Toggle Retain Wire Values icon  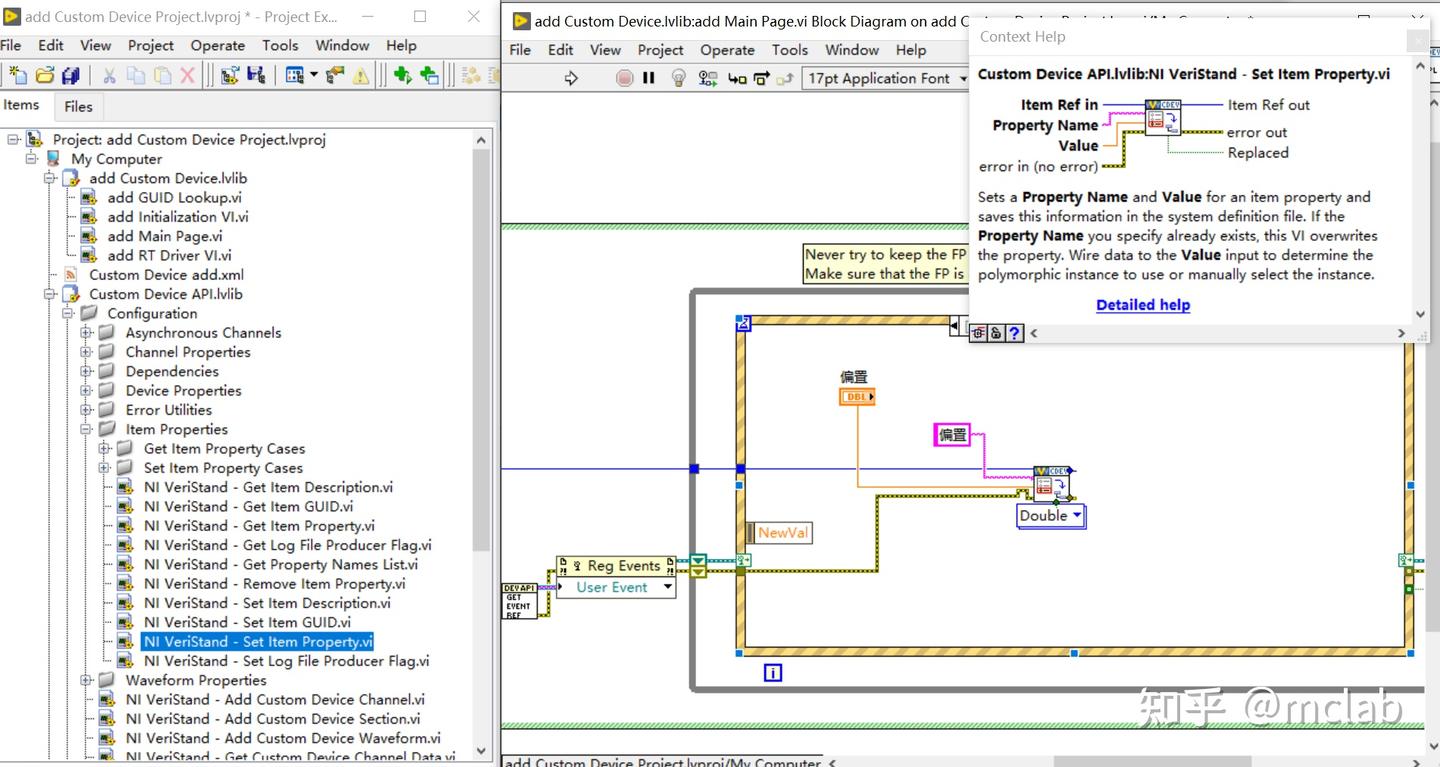point(708,78)
